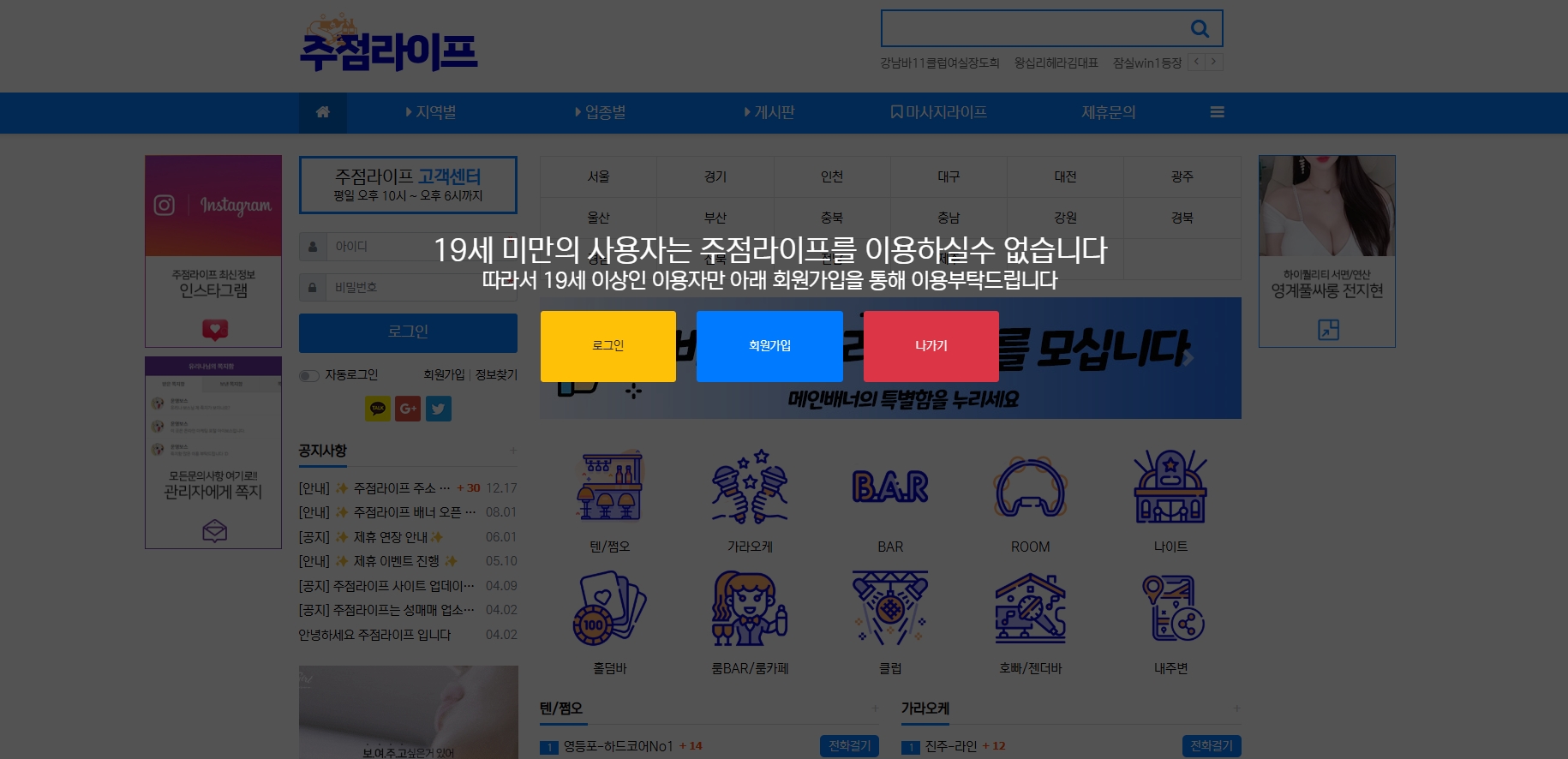Viewport: 1568px width, 759px height.
Task: Click the KakaoTalk login icon
Action: [x=378, y=409]
